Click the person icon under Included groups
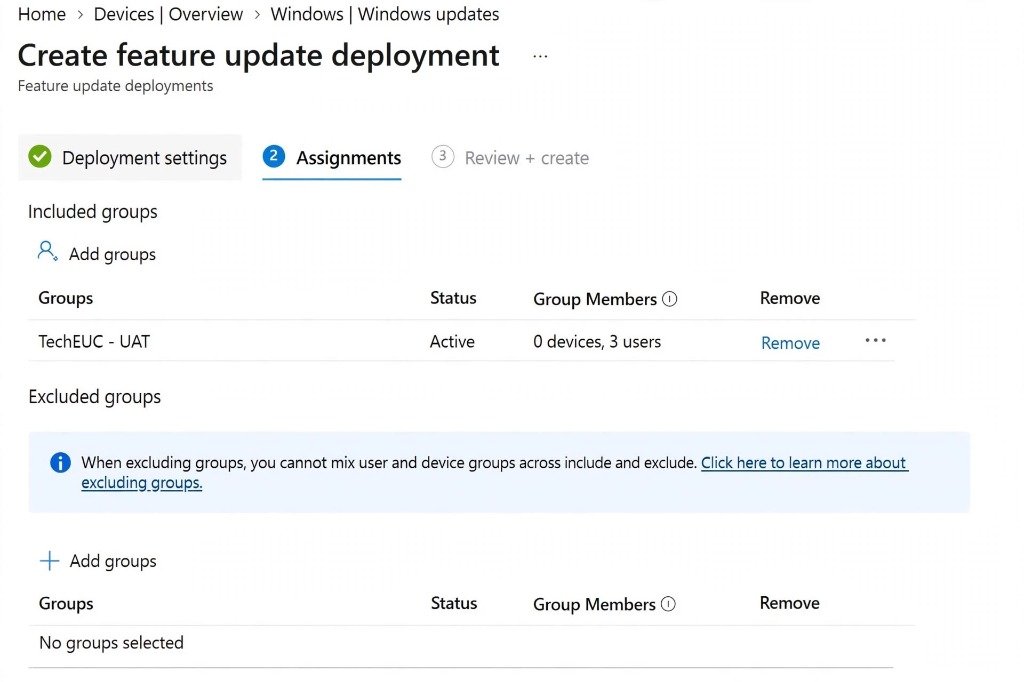This screenshot has width=1024, height=682. pos(47,252)
